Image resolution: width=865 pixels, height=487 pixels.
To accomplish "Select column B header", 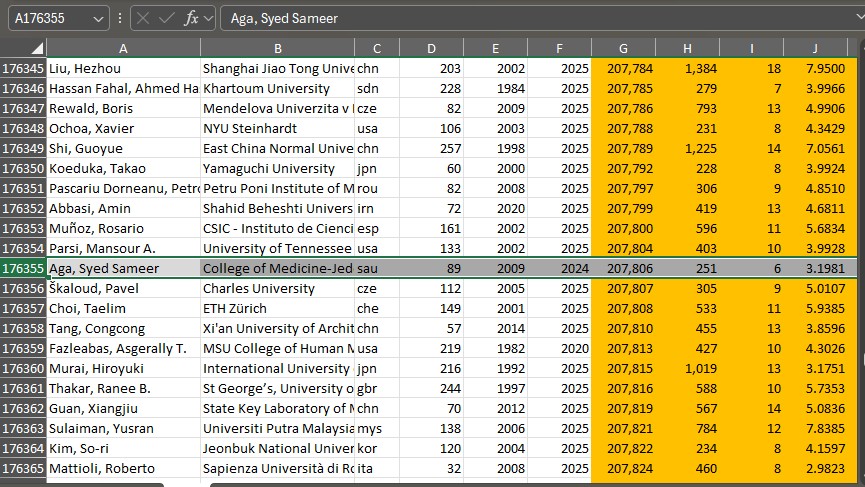I will (x=277, y=49).
